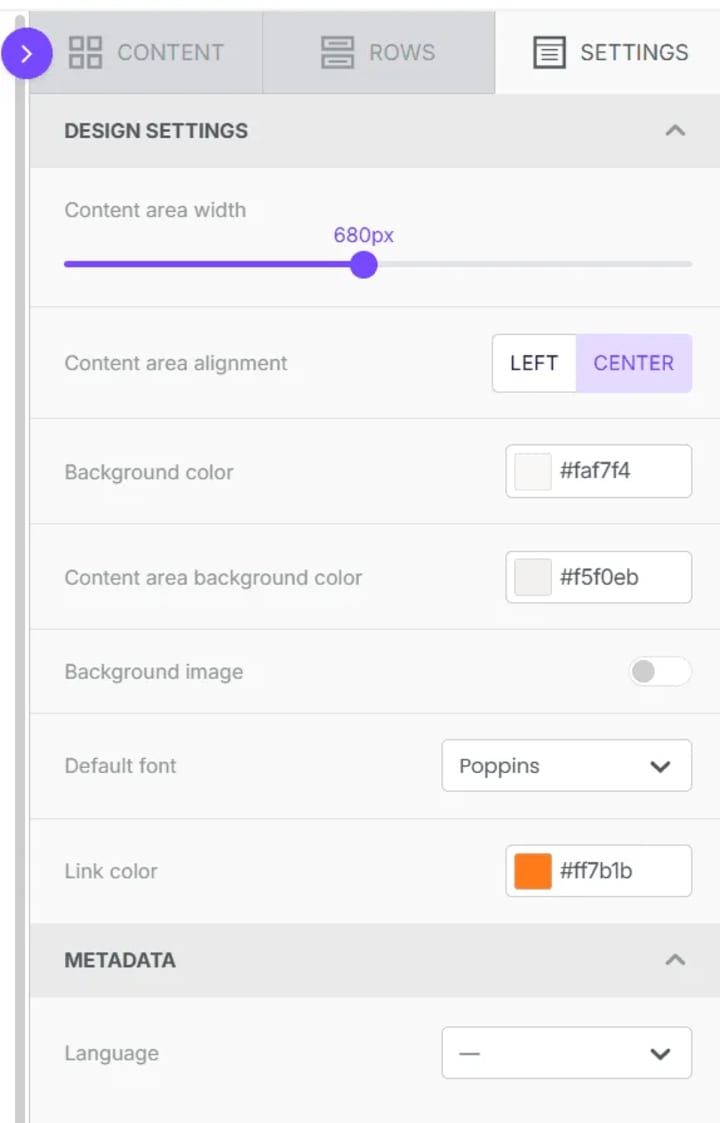Click the Content area width slider handle
Viewport: 720px width, 1123px height.
(364, 265)
